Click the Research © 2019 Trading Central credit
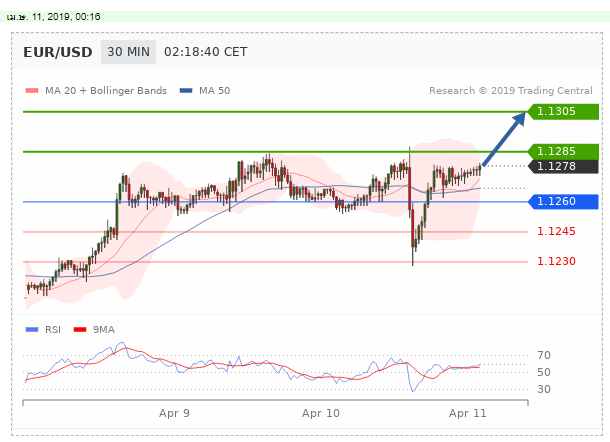The width and height of the screenshot is (610, 442). coord(511,91)
